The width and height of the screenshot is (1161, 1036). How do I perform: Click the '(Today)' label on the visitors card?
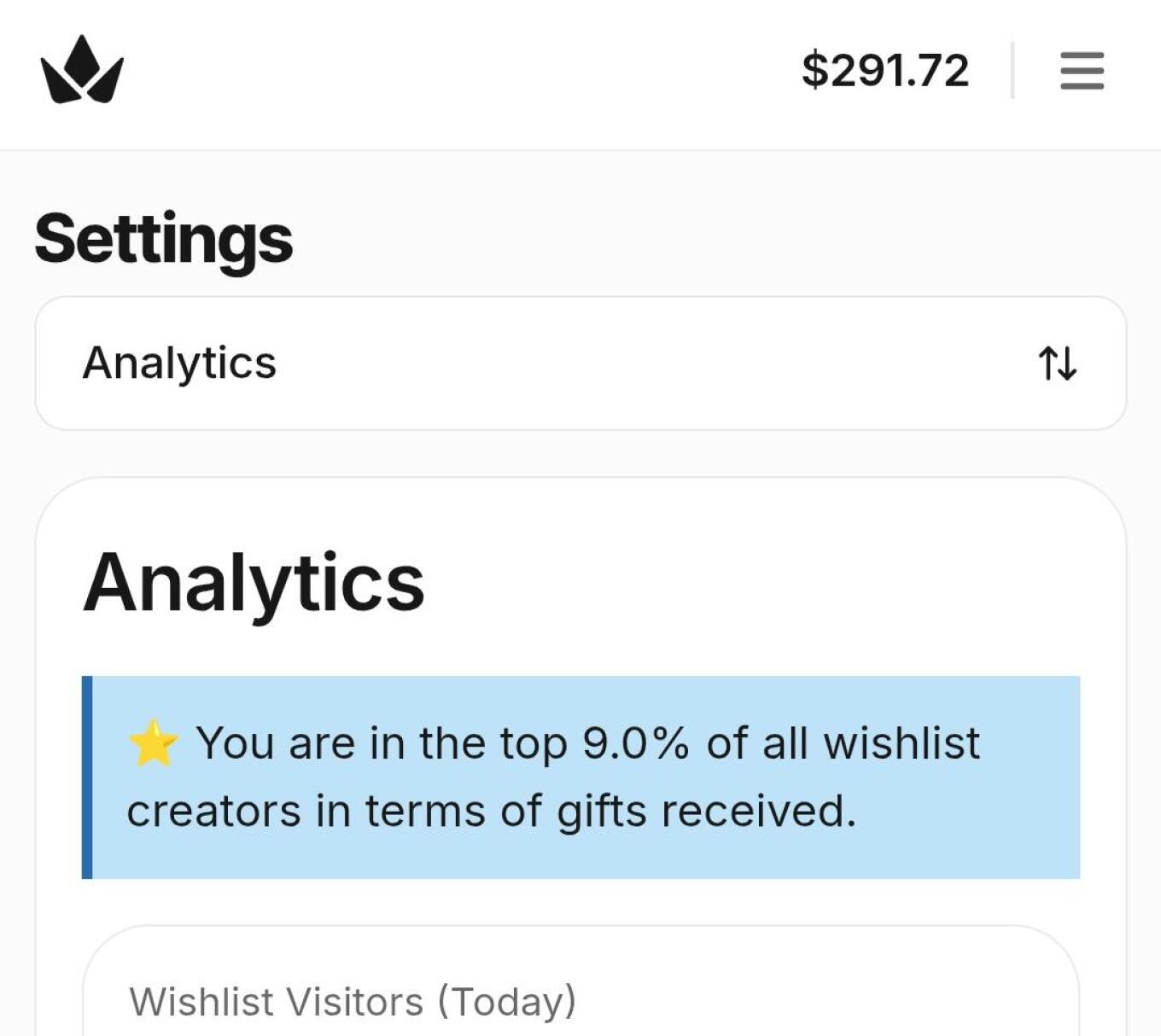pos(507,1002)
